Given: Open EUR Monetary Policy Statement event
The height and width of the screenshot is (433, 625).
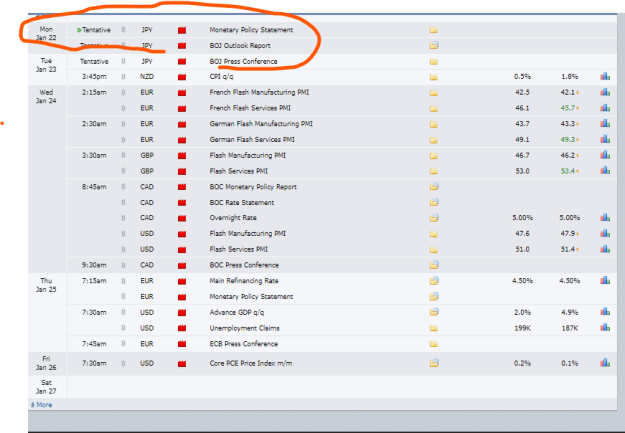Looking at the screenshot, I should [x=251, y=297].
